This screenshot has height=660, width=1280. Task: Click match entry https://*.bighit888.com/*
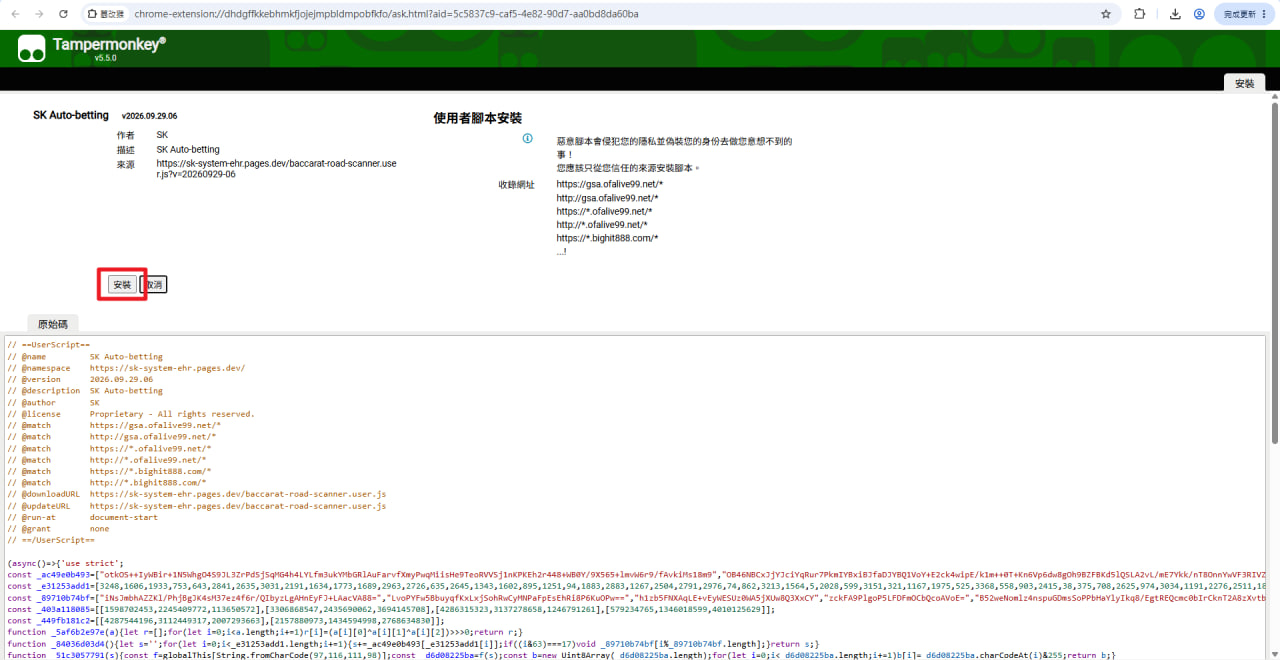click(607, 238)
